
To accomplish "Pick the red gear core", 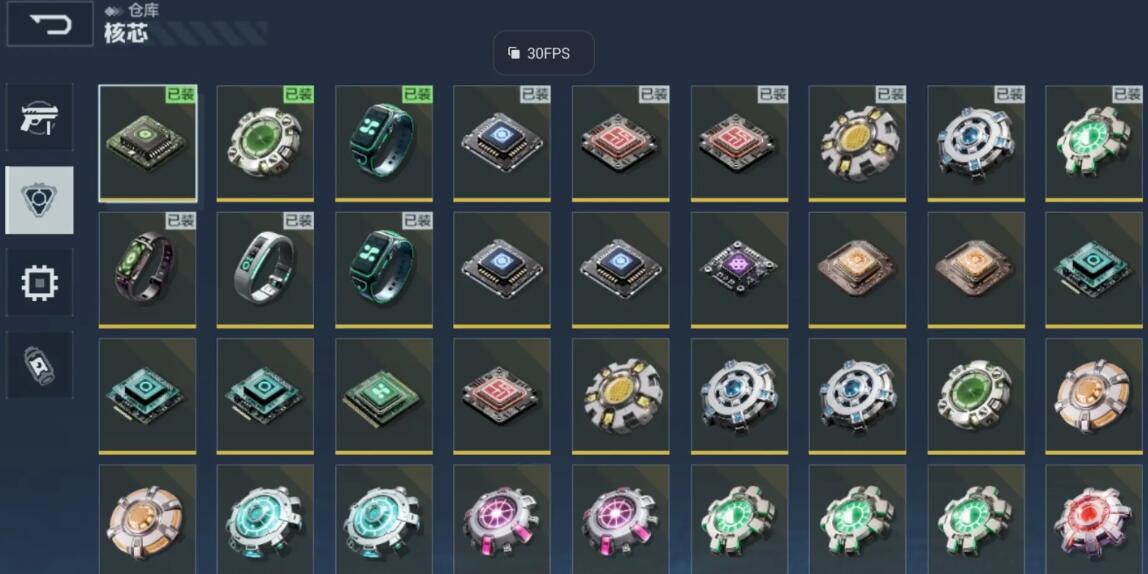I will click(x=1094, y=519).
